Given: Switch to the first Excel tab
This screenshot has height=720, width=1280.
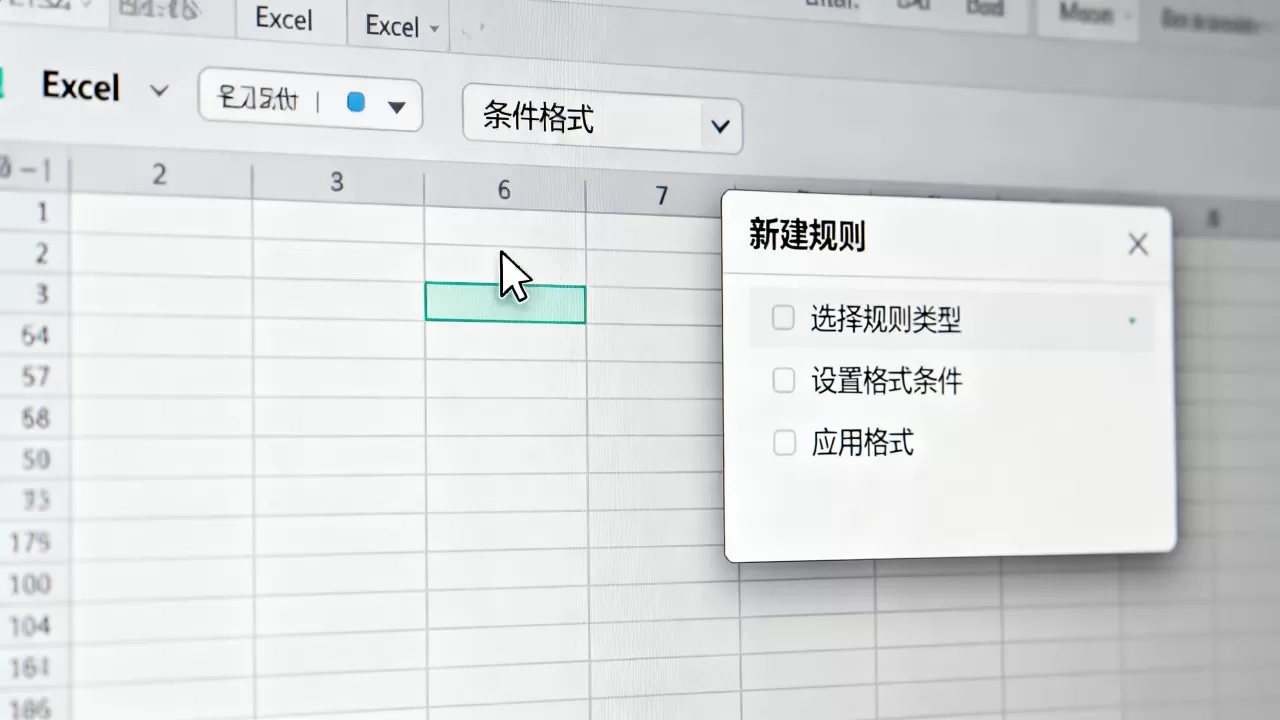Looking at the screenshot, I should click(283, 19).
